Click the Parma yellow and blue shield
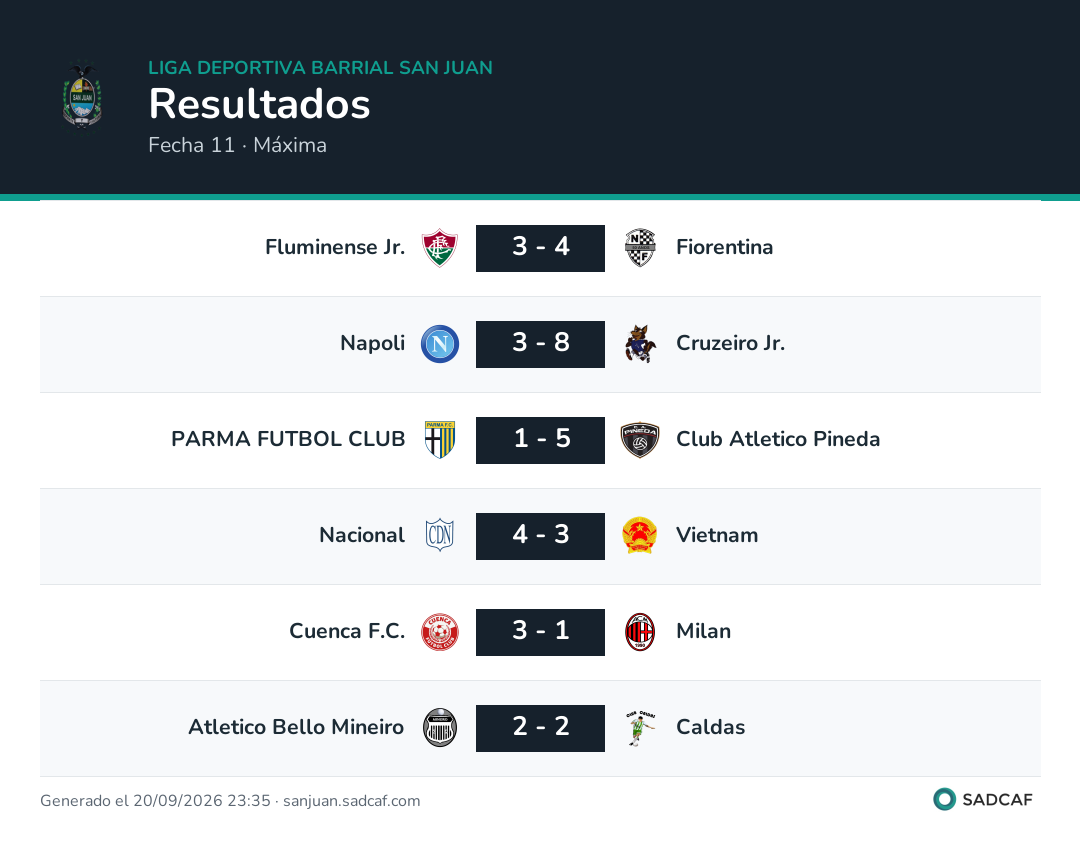1080x852 pixels. [x=440, y=439]
